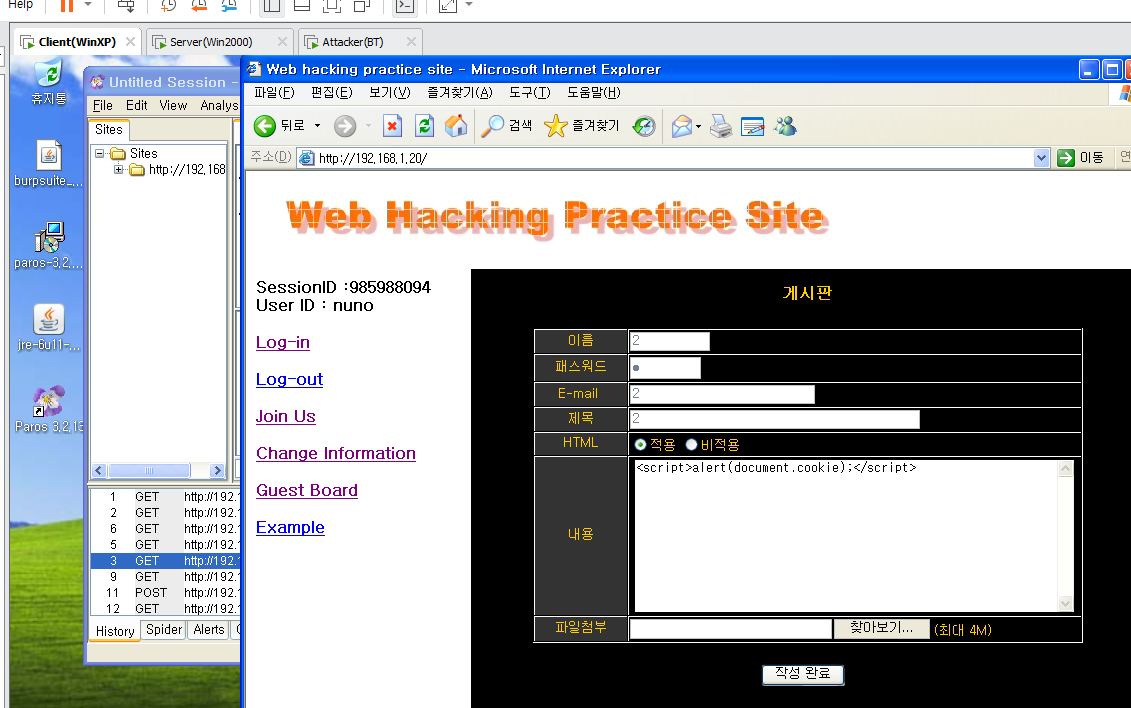Image resolution: width=1131 pixels, height=708 pixels.
Task: Click the E-mail input field
Action: pyautogui.click(x=722, y=394)
